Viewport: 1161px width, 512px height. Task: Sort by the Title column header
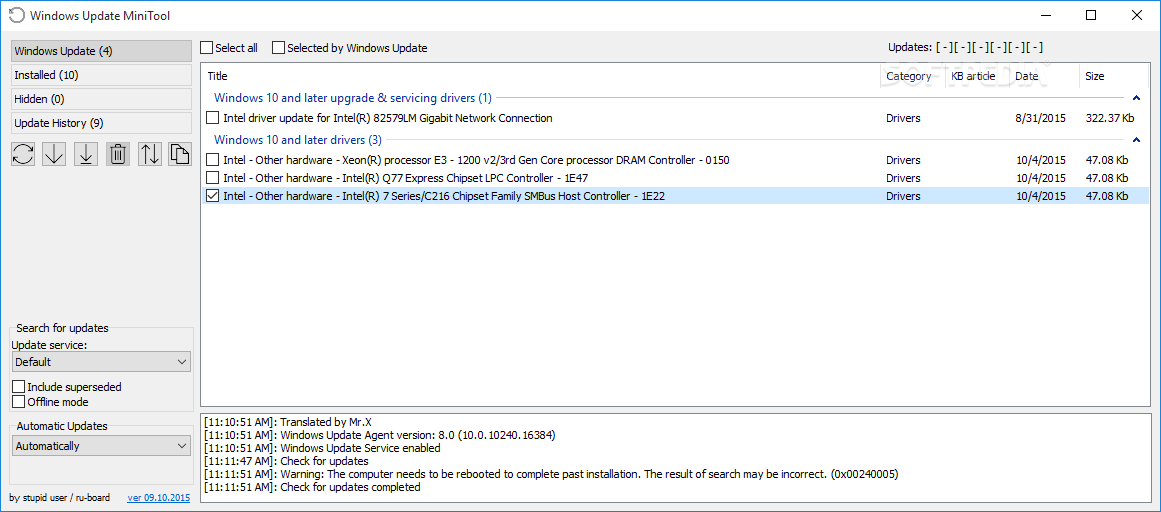(217, 76)
